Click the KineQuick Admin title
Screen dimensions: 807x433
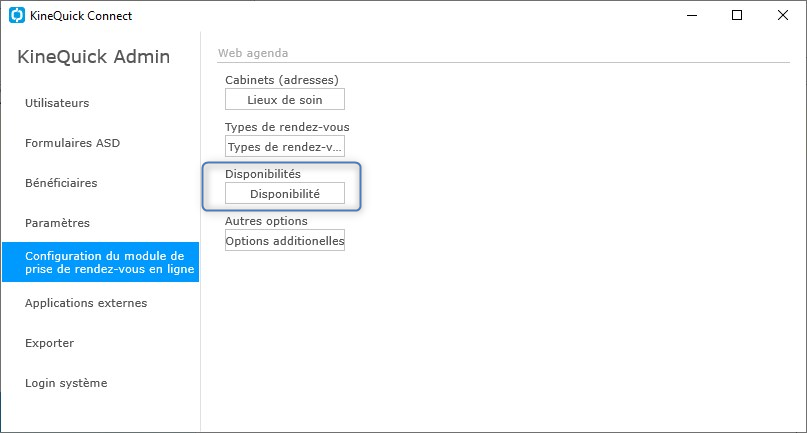coord(94,56)
